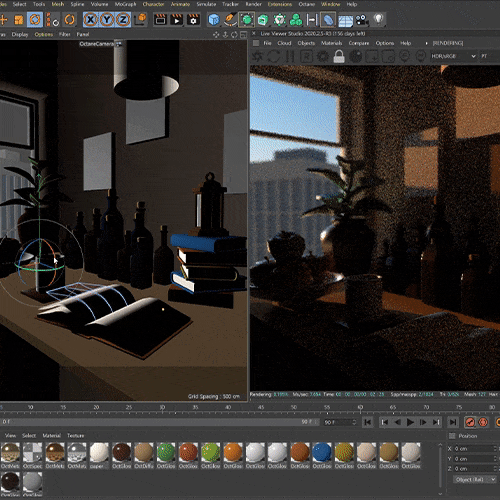The image size is (500, 500).
Task: Toggle the X axis lock icon
Action: pyautogui.click(x=90, y=20)
